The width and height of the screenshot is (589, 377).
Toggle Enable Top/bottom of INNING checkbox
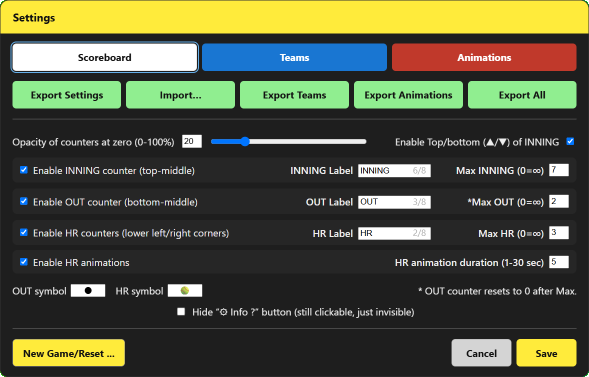point(570,142)
